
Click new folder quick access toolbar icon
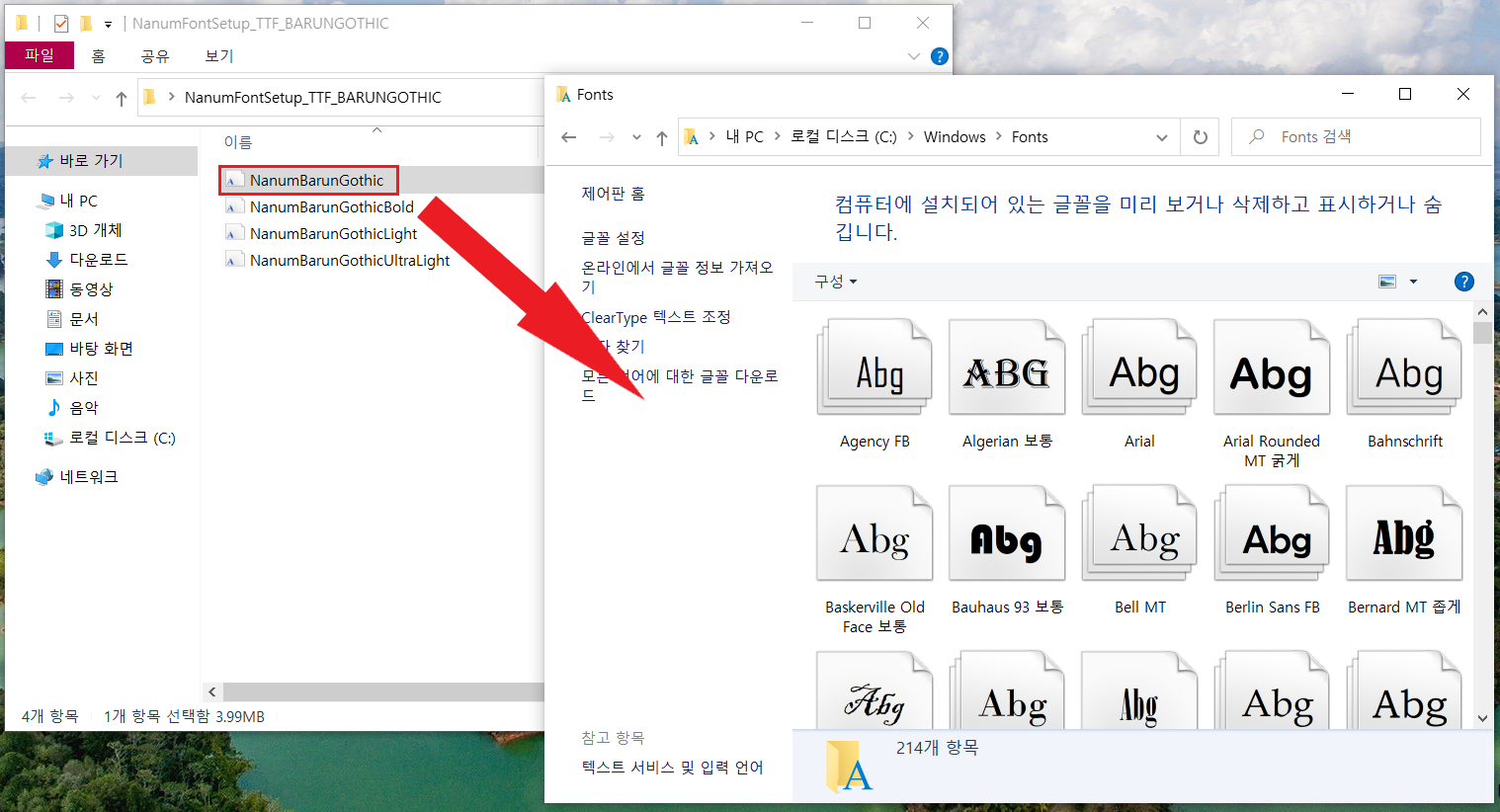pyautogui.click(x=86, y=24)
